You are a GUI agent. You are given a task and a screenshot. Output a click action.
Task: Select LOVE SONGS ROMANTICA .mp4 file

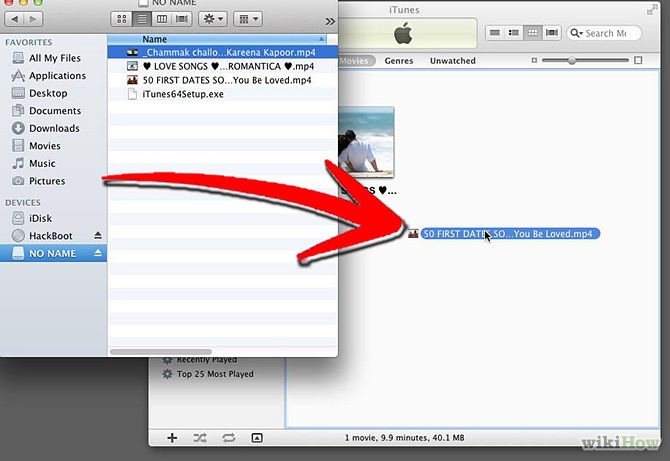(223, 66)
